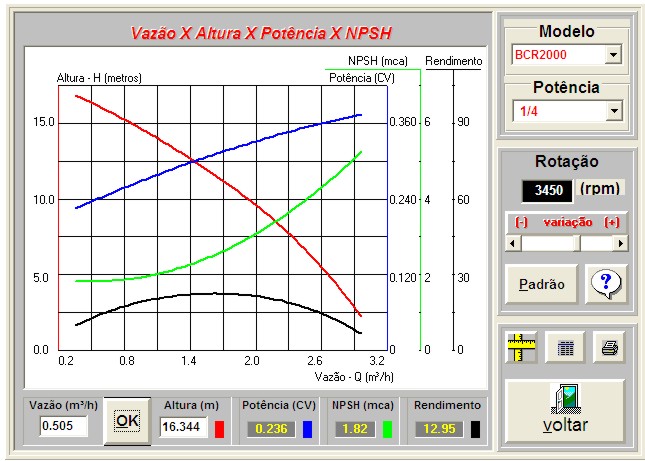The image size is (645, 461).
Task: Open the data table grid icon
Action: pos(566,348)
